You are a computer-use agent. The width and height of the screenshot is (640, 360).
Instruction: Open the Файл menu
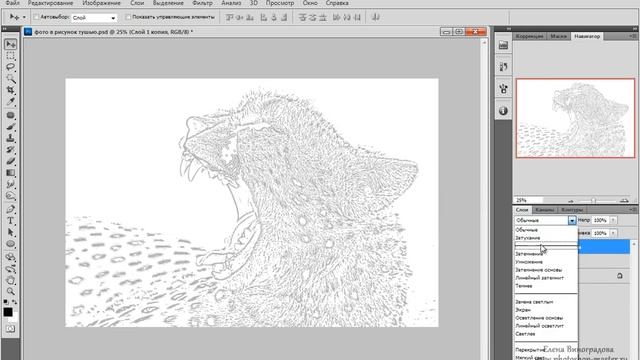click(12, 3)
